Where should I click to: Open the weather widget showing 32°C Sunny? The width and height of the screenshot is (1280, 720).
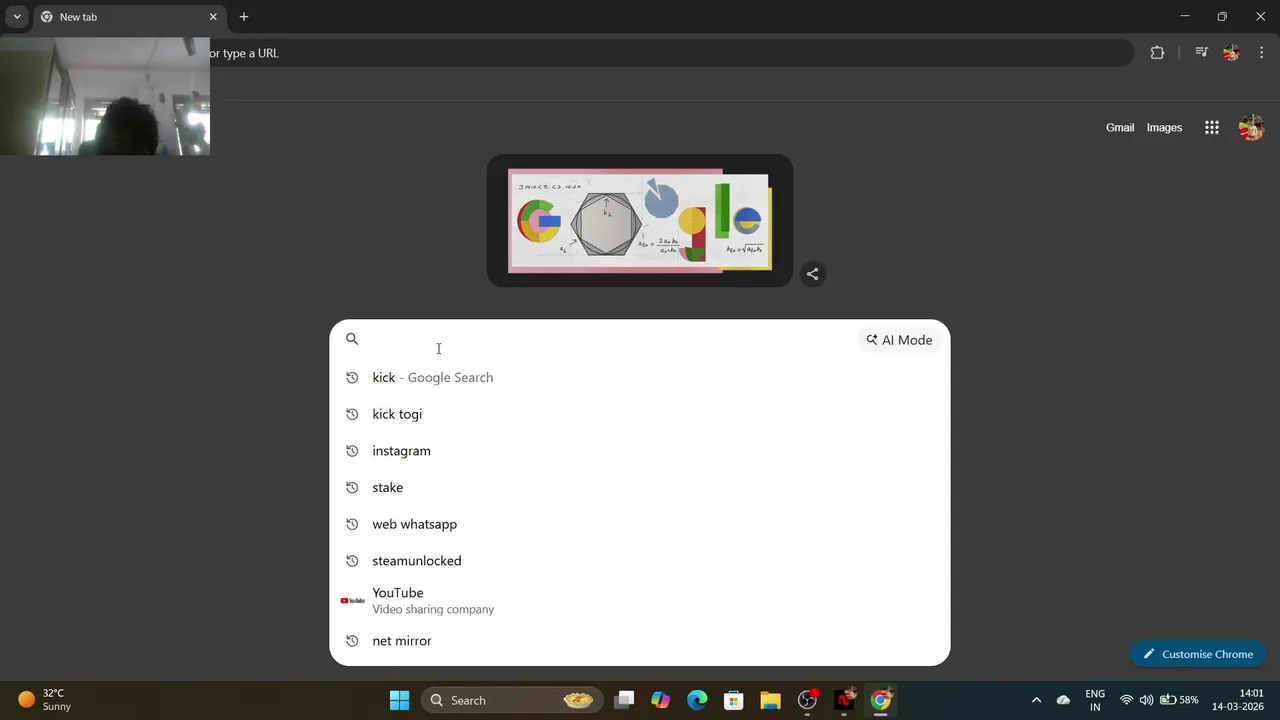[x=45, y=699]
